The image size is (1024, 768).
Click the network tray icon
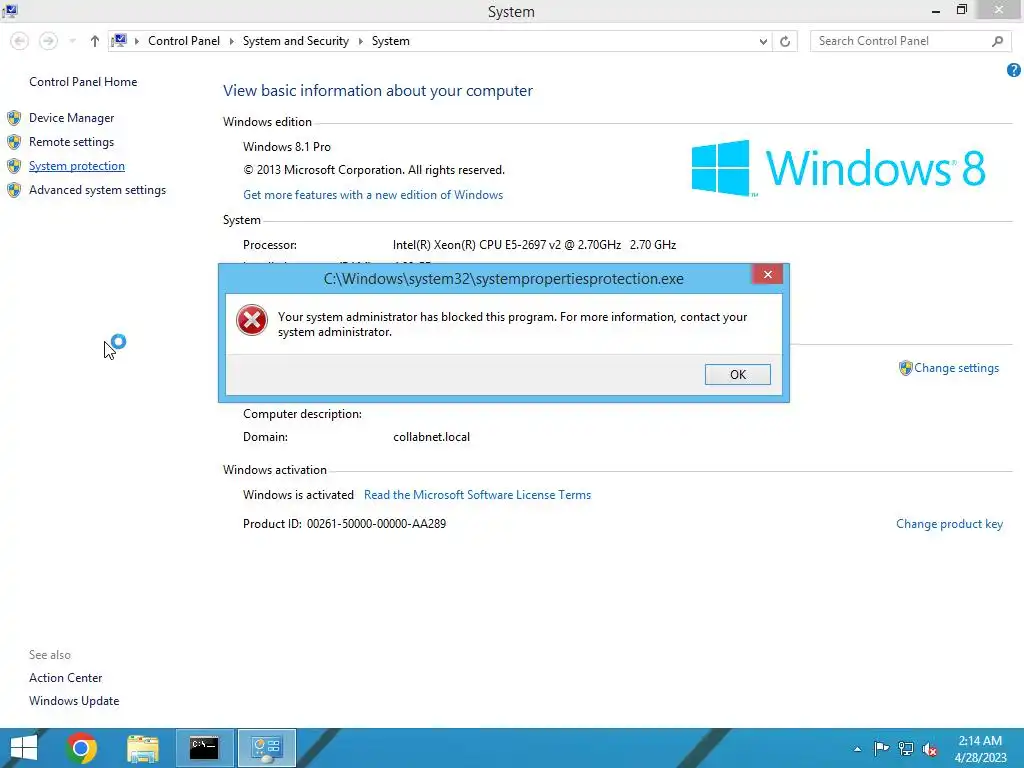[x=906, y=748]
